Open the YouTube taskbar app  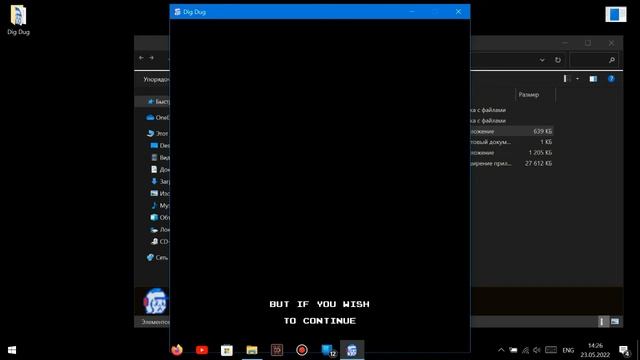[202, 350]
